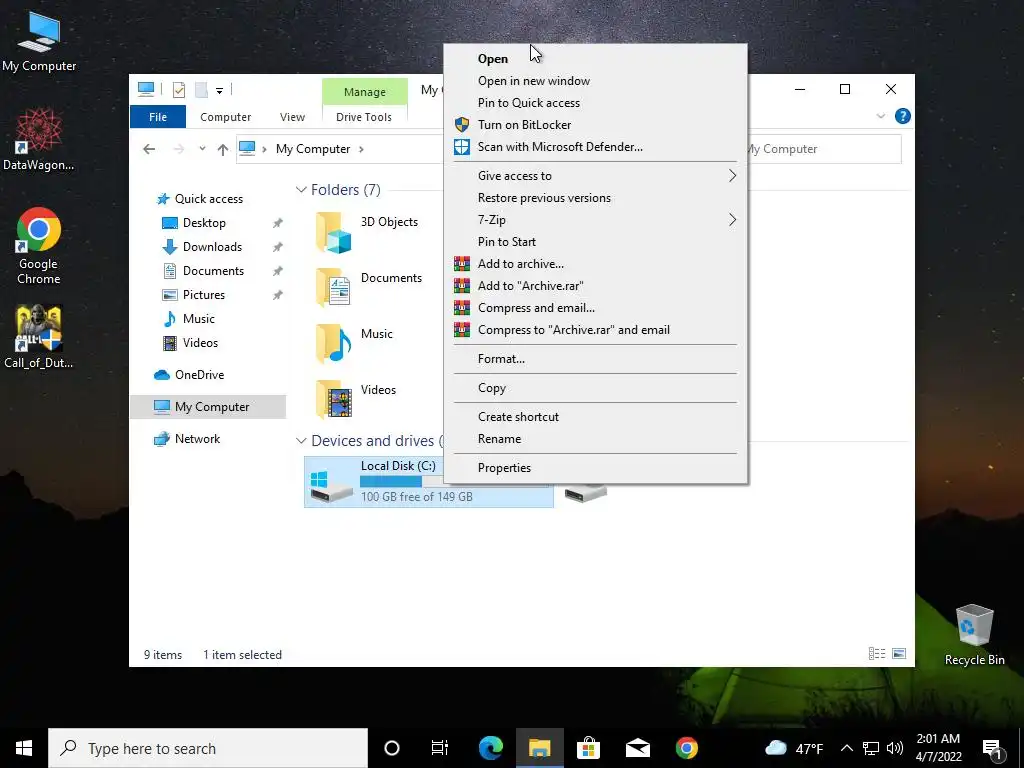Go up one level with the up arrow
This screenshot has height=768, width=1024.
tap(223, 150)
